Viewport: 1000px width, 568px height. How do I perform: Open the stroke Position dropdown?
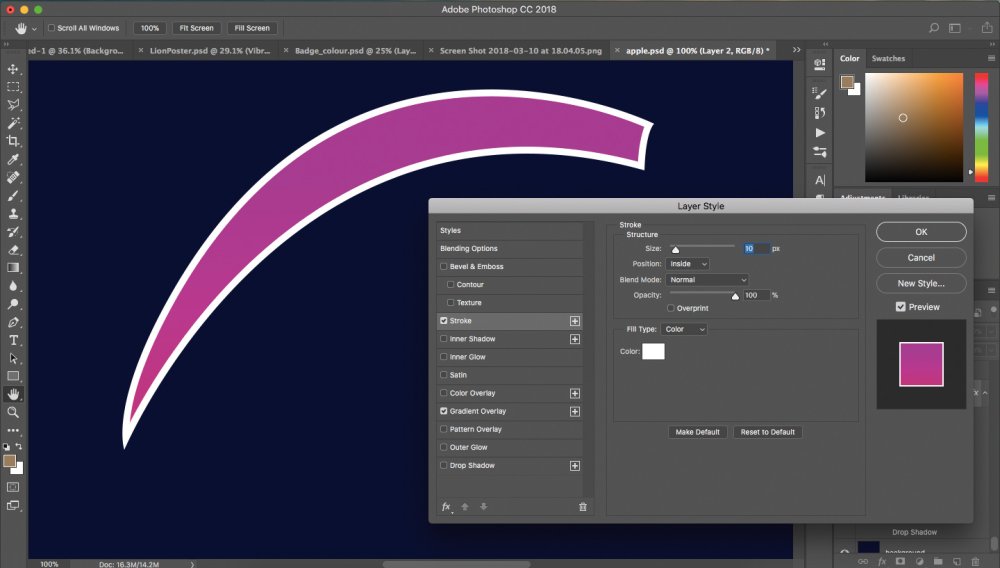[688, 264]
